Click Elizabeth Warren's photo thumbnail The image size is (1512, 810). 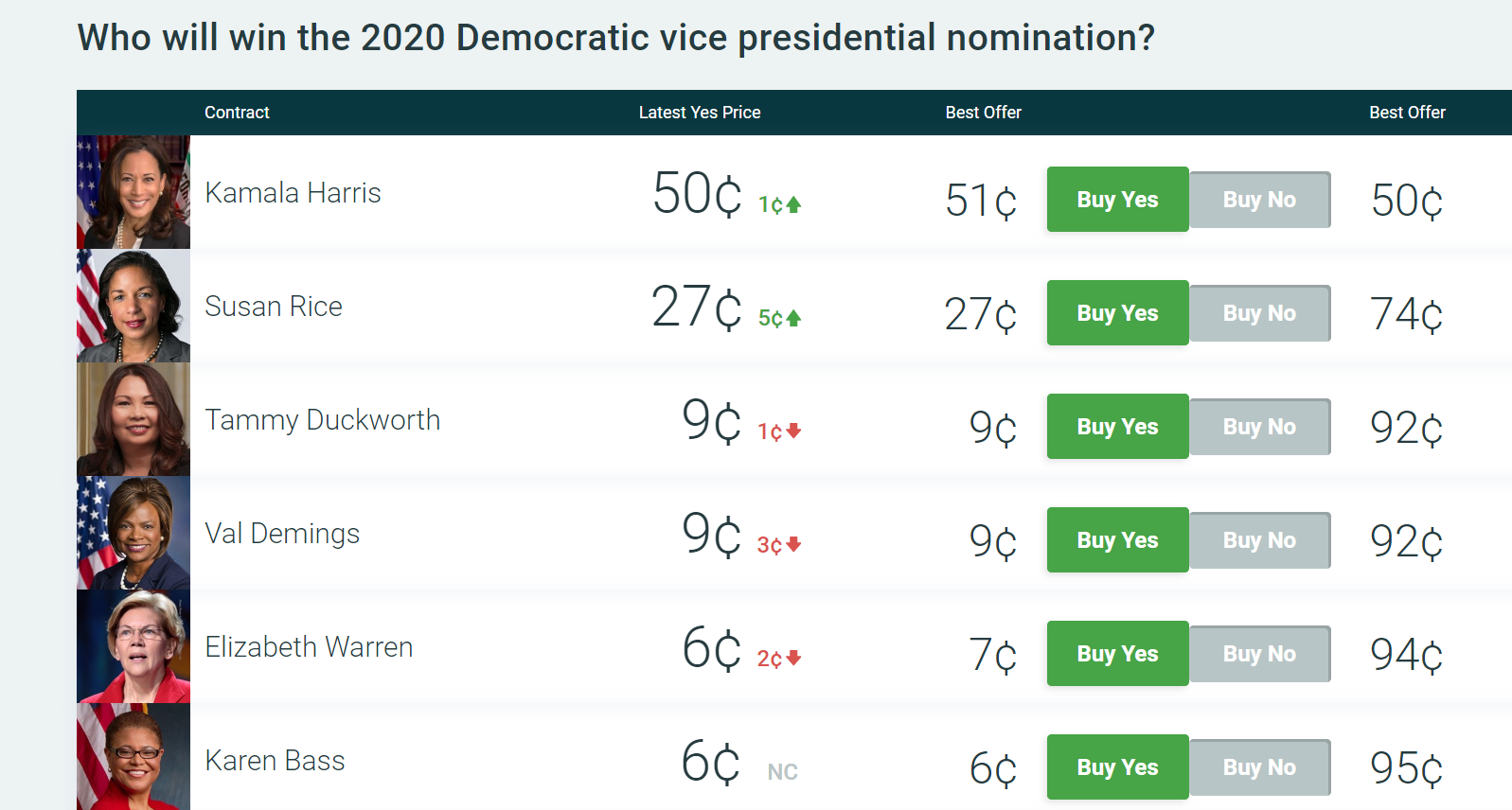click(x=133, y=646)
